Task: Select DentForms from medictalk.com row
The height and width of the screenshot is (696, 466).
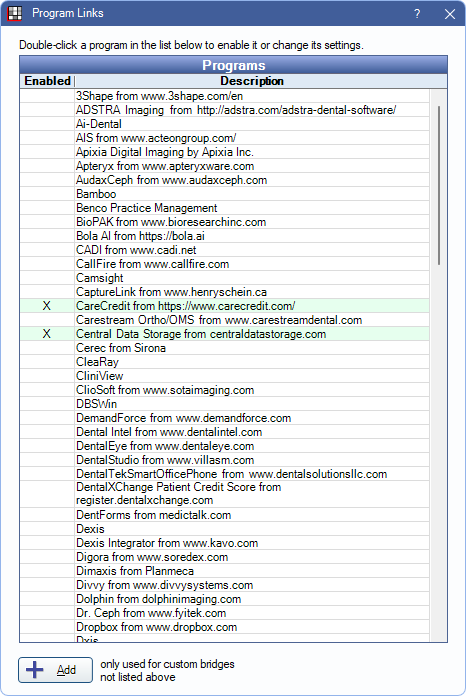Action: point(225,515)
